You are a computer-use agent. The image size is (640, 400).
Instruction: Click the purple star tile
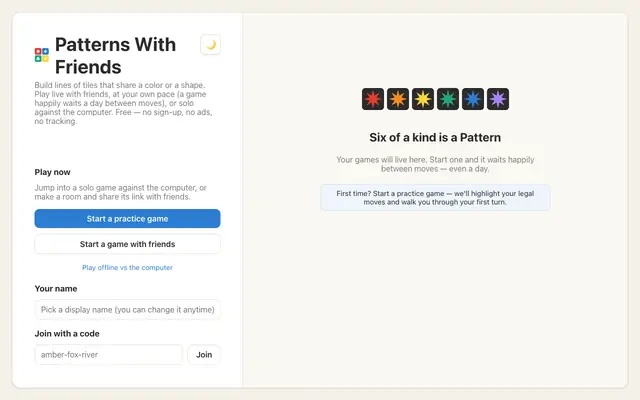[498, 99]
